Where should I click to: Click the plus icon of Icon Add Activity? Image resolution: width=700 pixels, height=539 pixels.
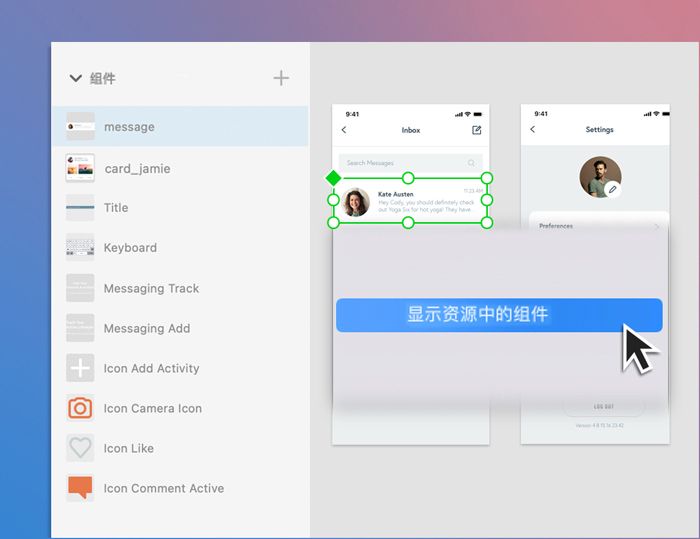pyautogui.click(x=80, y=368)
